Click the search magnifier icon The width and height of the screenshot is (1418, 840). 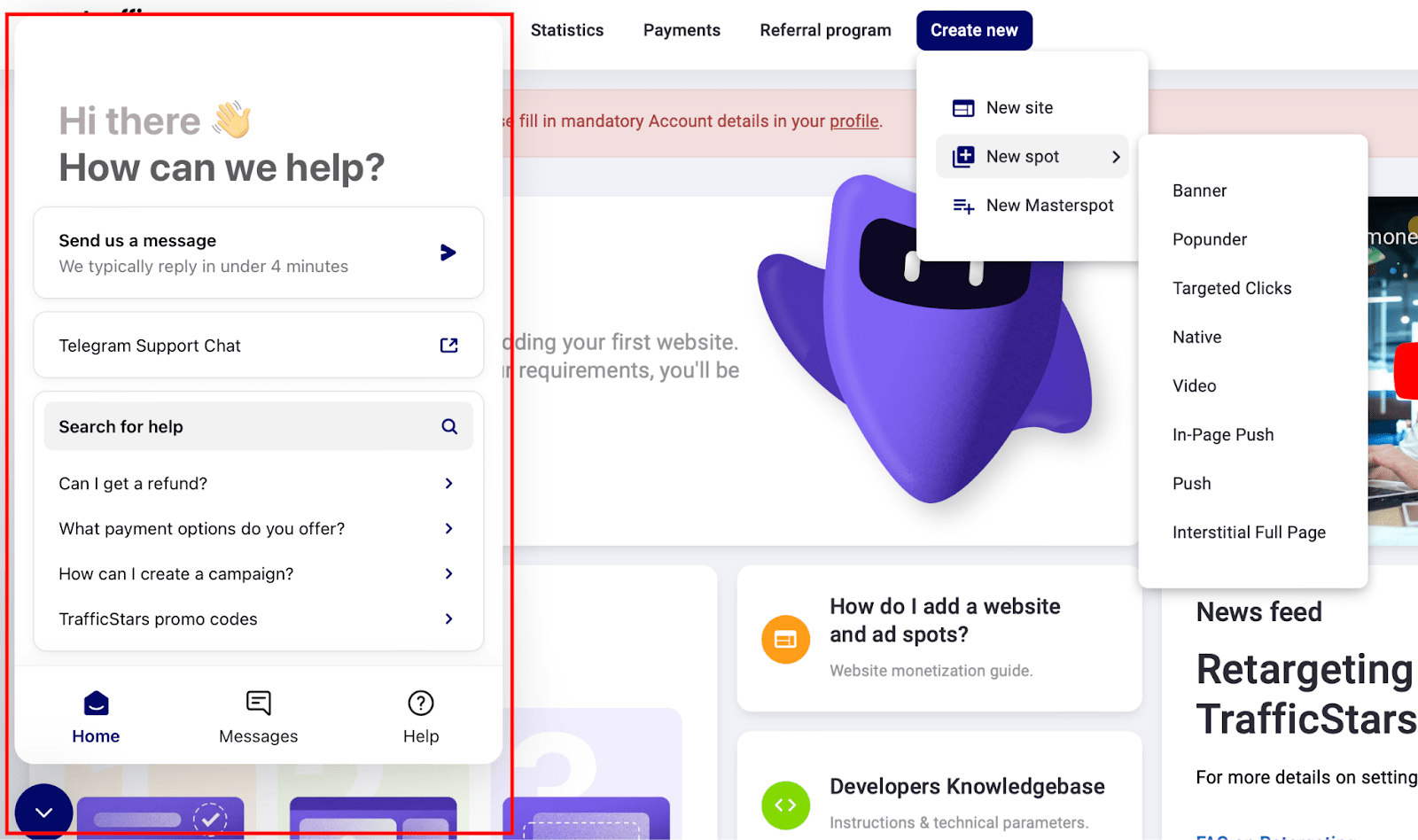point(449,427)
